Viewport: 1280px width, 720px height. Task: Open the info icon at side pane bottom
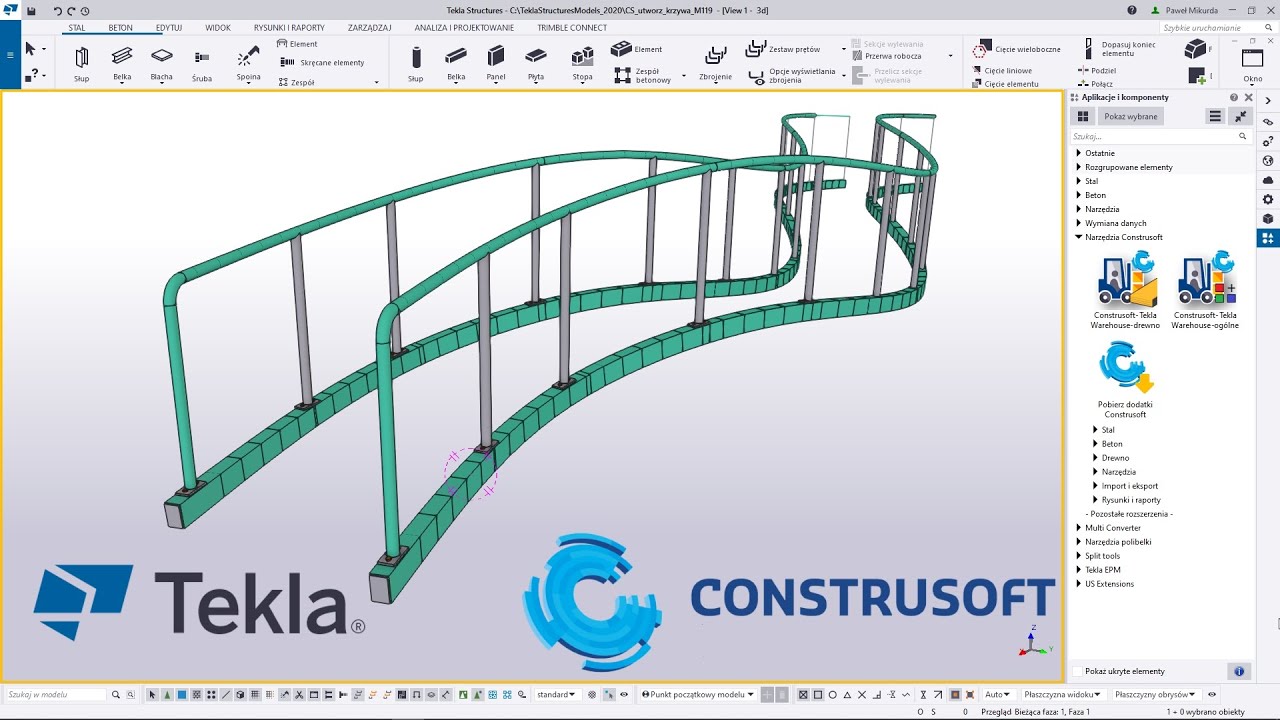1239,671
